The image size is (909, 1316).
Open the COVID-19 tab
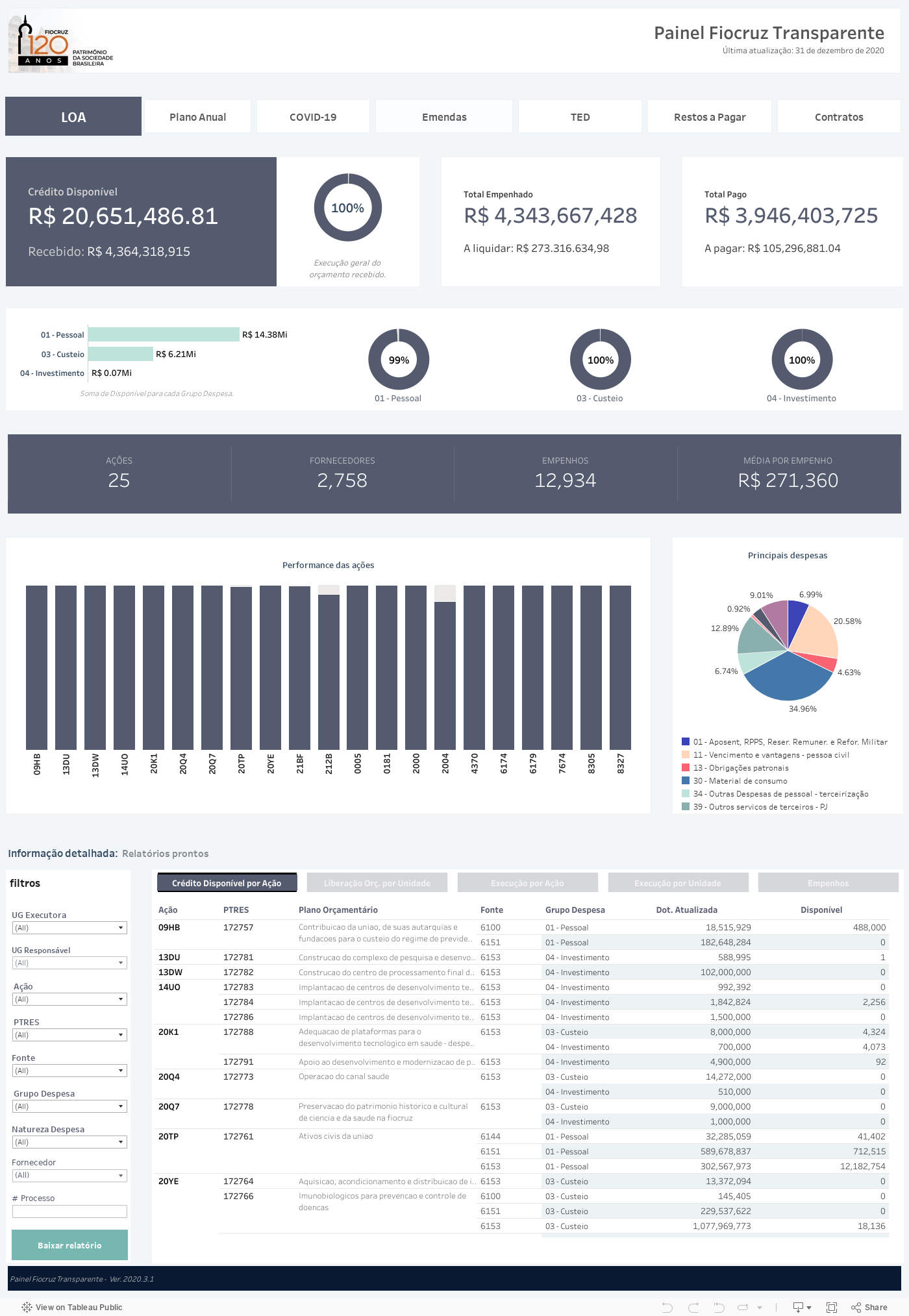click(313, 117)
